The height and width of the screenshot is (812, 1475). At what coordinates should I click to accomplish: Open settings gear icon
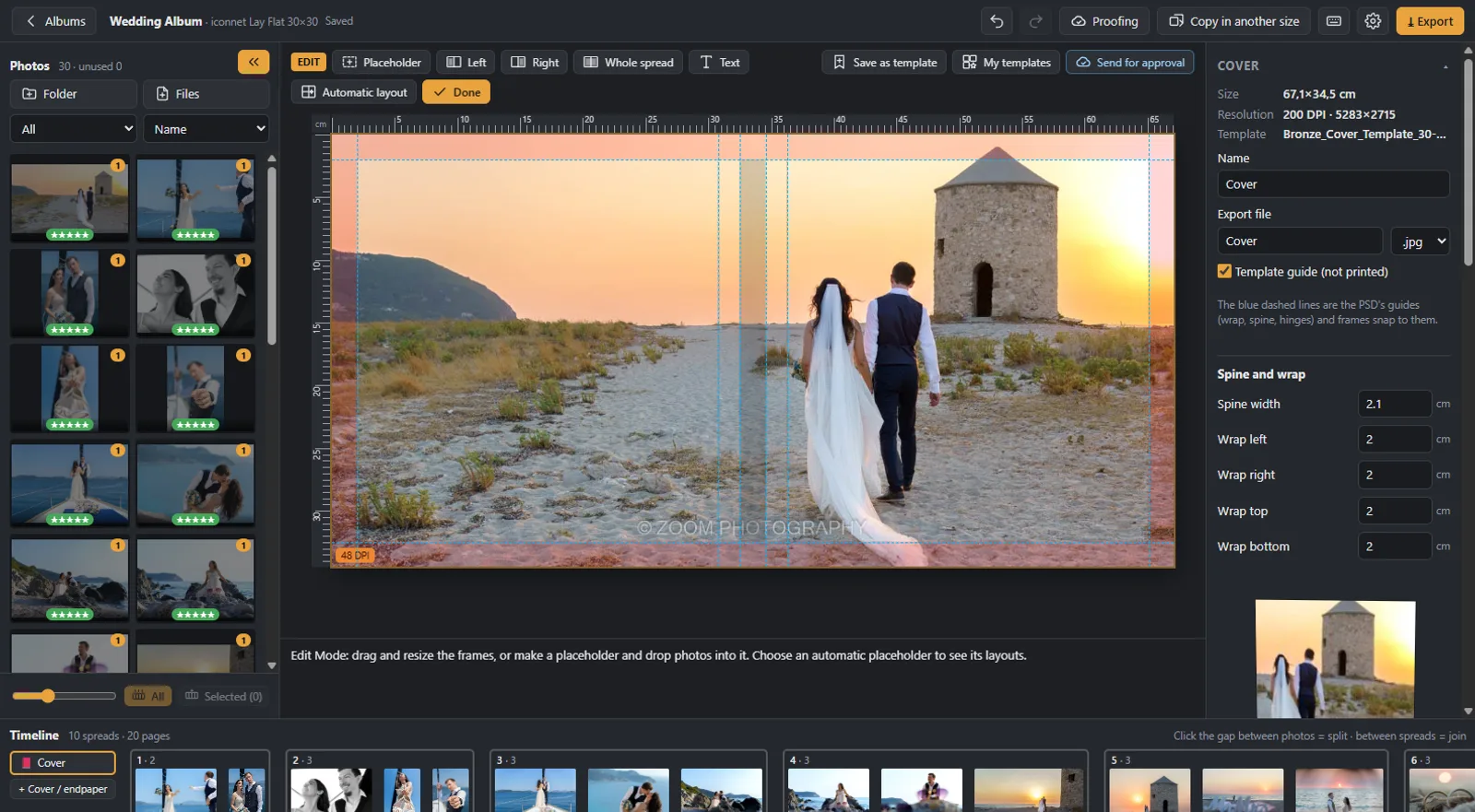click(x=1373, y=21)
